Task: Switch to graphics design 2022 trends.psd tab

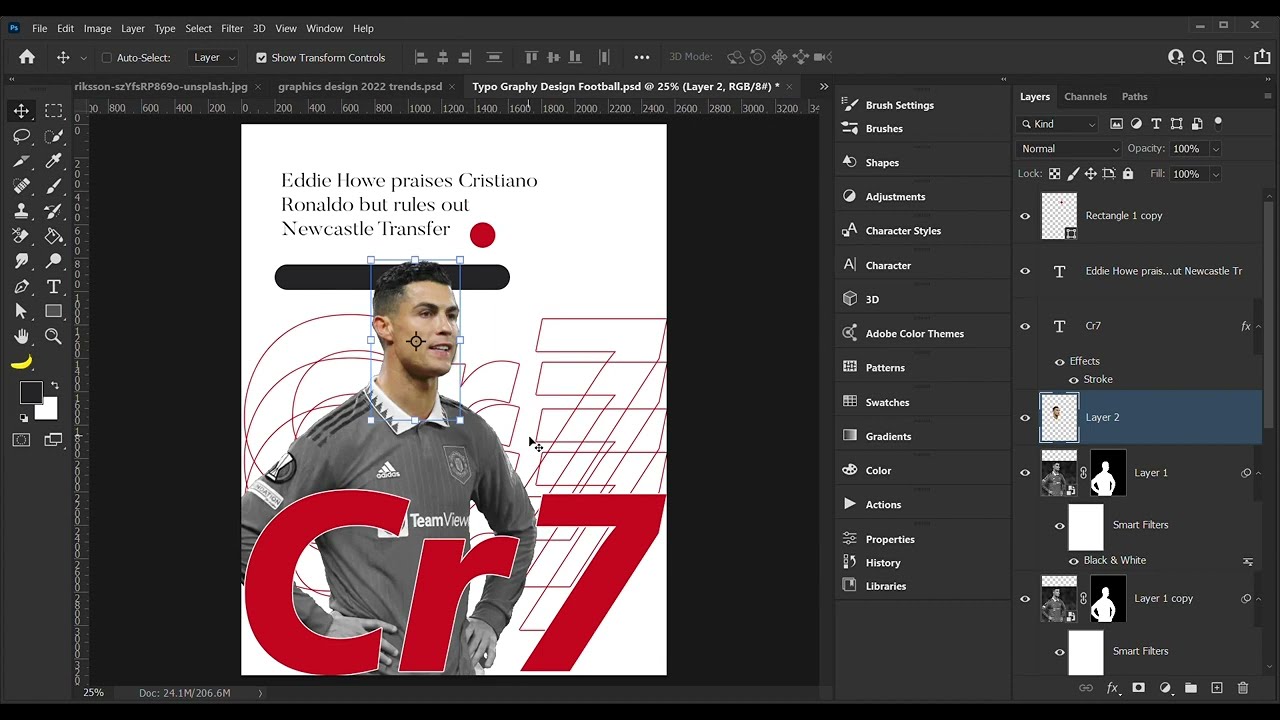Action: point(360,87)
